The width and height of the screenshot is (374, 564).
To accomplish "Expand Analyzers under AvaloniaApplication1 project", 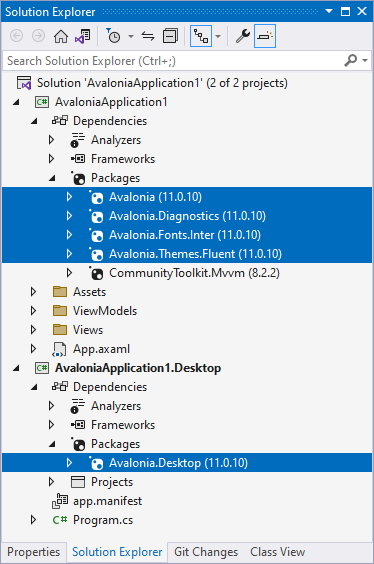I will [x=51, y=140].
